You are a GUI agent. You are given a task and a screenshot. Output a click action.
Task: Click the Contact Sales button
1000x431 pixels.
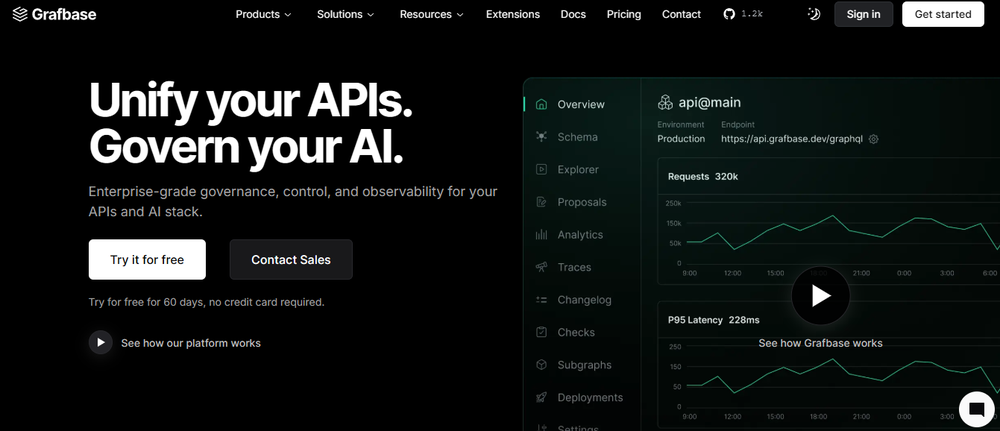pos(291,260)
